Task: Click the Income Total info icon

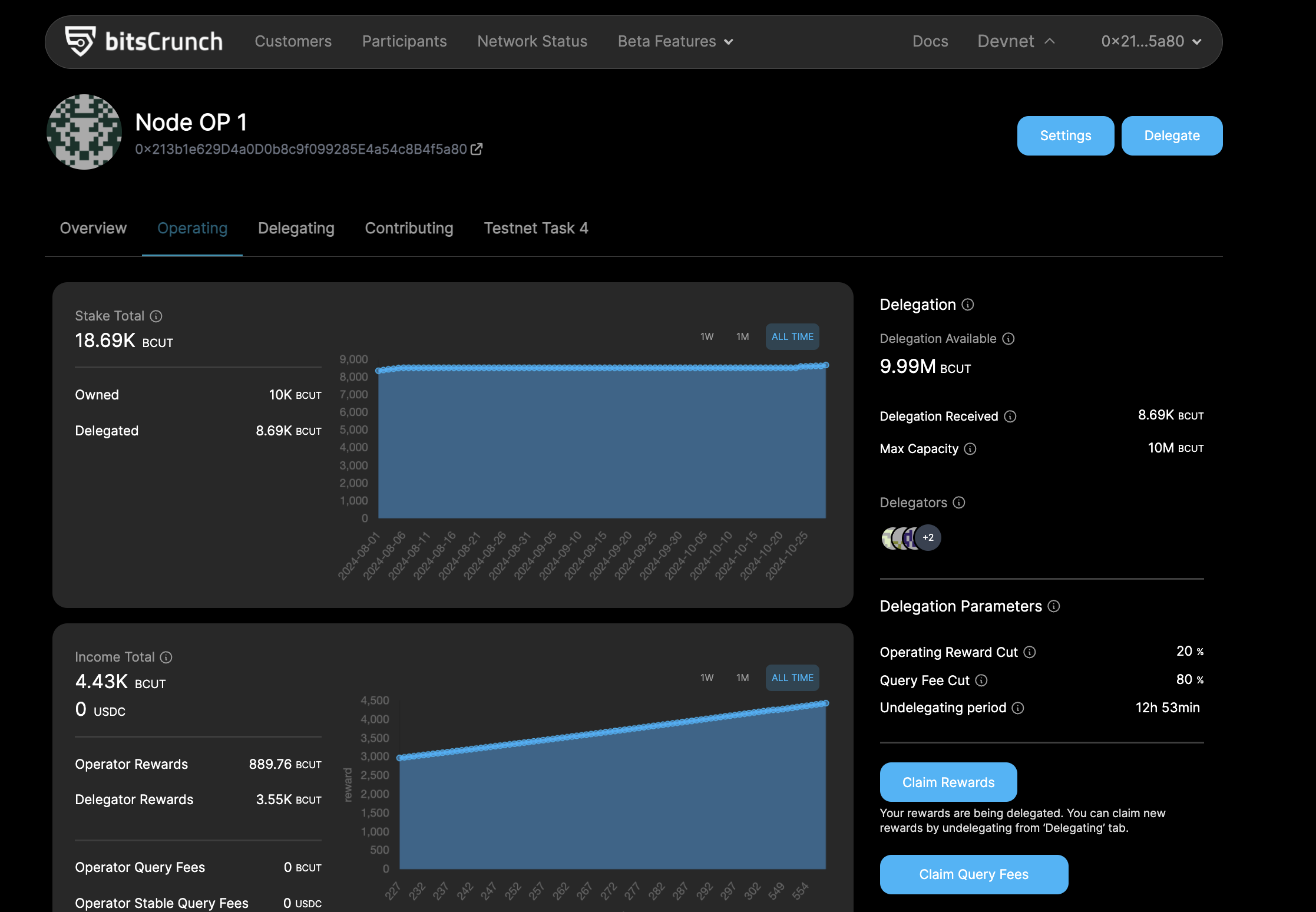Action: (166, 657)
